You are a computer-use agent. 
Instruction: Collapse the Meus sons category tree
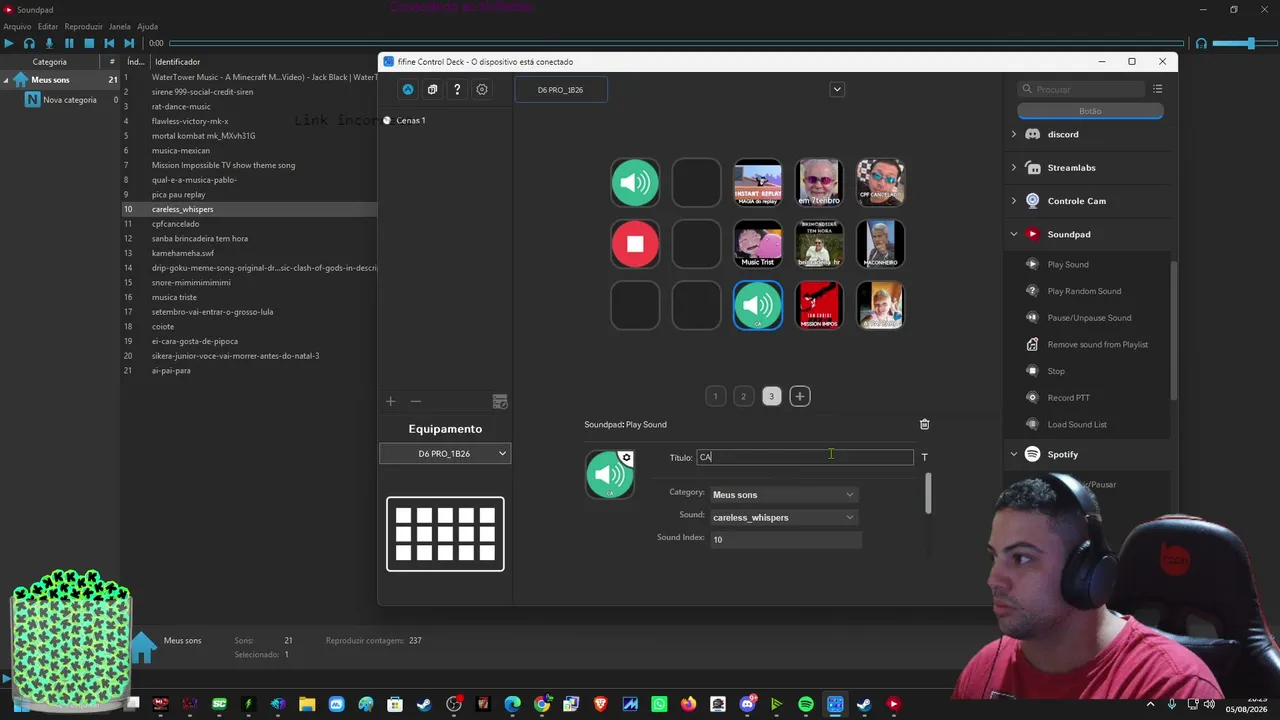tap(6, 80)
